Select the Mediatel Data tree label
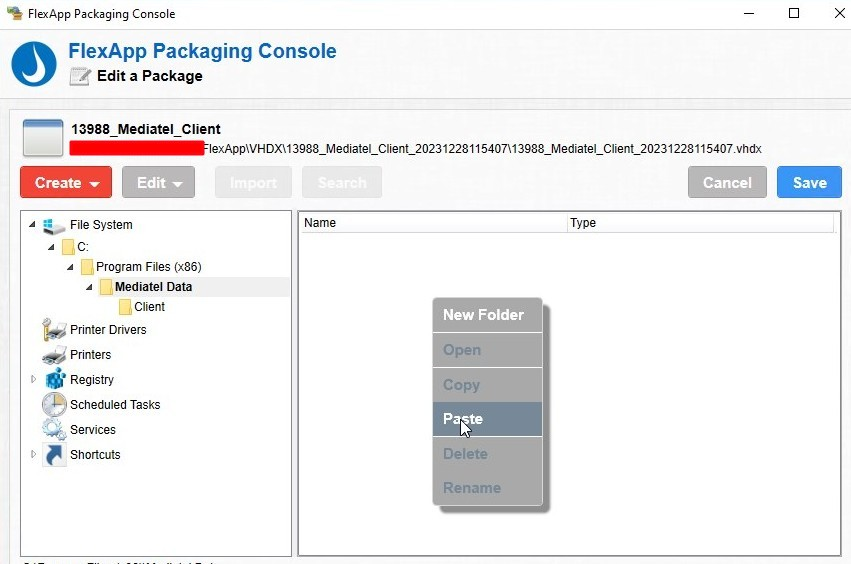 tap(154, 287)
